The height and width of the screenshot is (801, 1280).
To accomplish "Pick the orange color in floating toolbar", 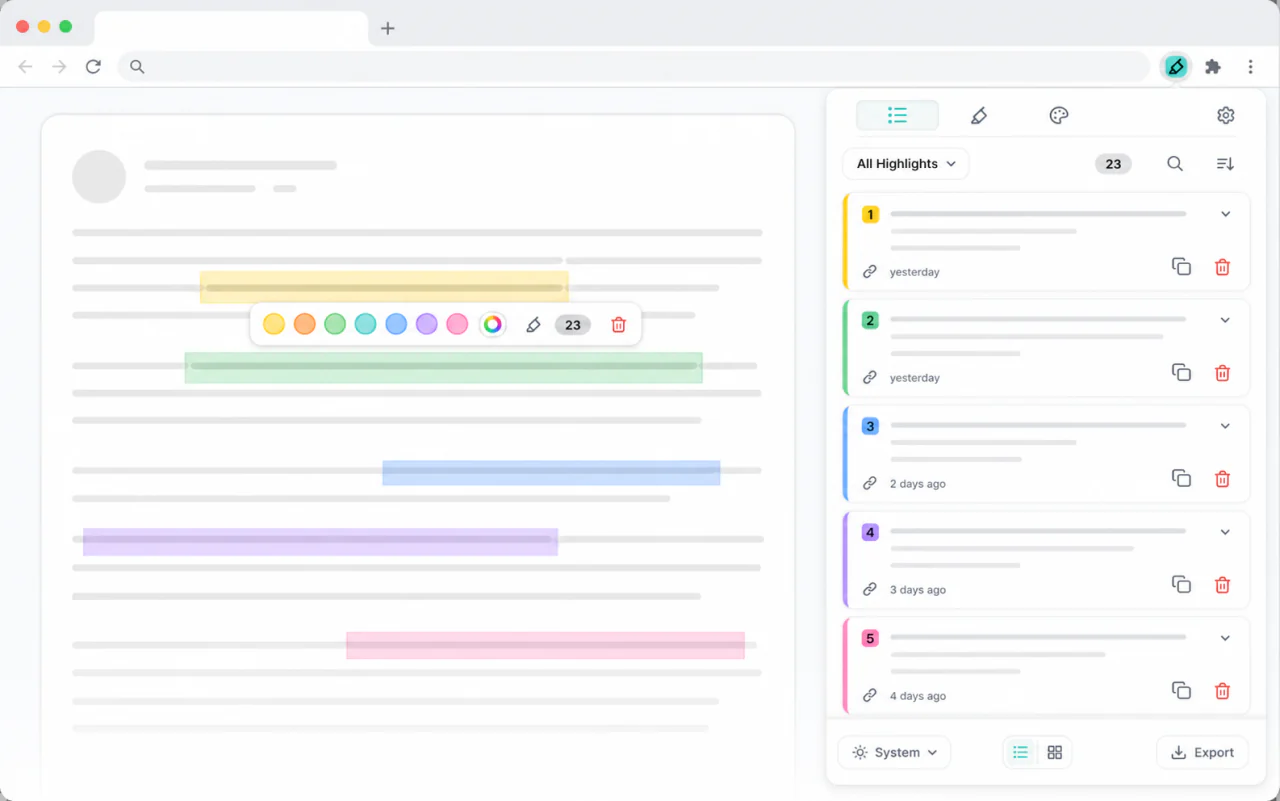I will point(305,324).
